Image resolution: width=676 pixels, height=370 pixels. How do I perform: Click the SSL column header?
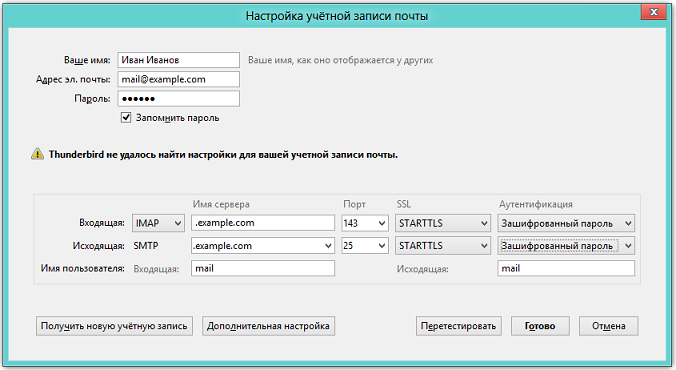tap(404, 204)
